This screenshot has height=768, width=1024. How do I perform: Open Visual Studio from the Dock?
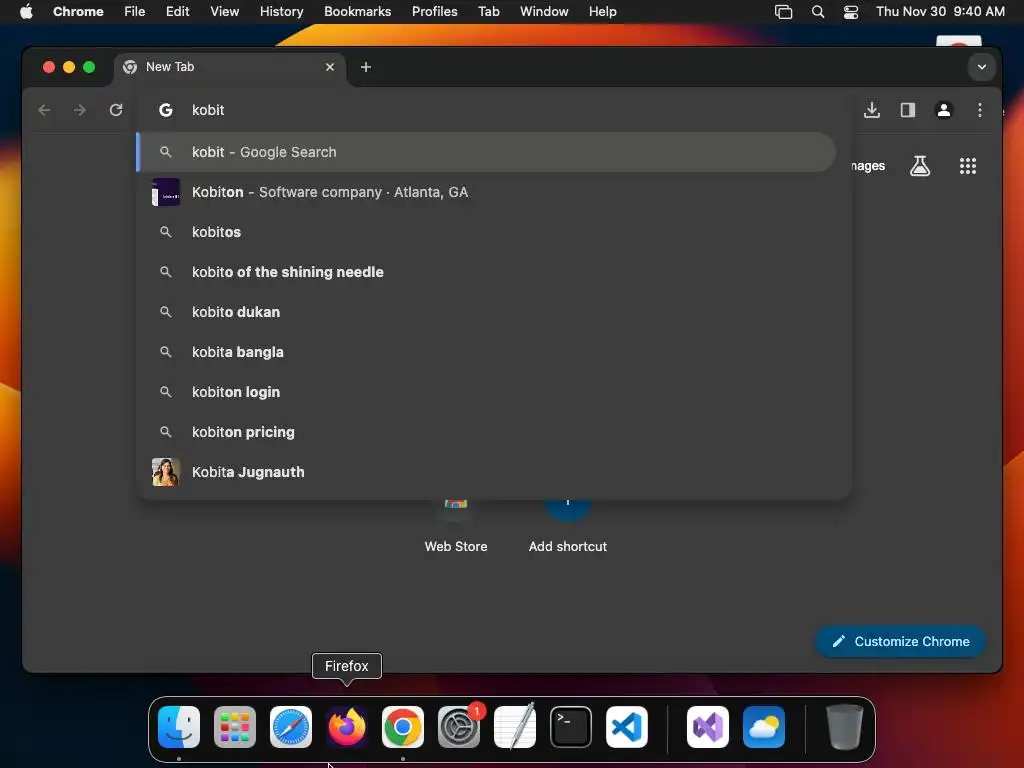tap(708, 726)
